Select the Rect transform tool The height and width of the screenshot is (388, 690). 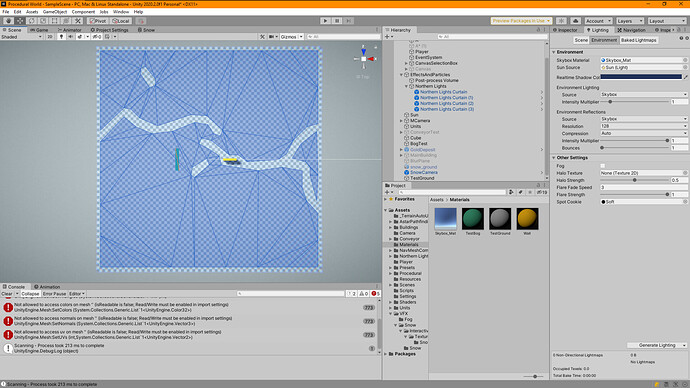click(55, 21)
